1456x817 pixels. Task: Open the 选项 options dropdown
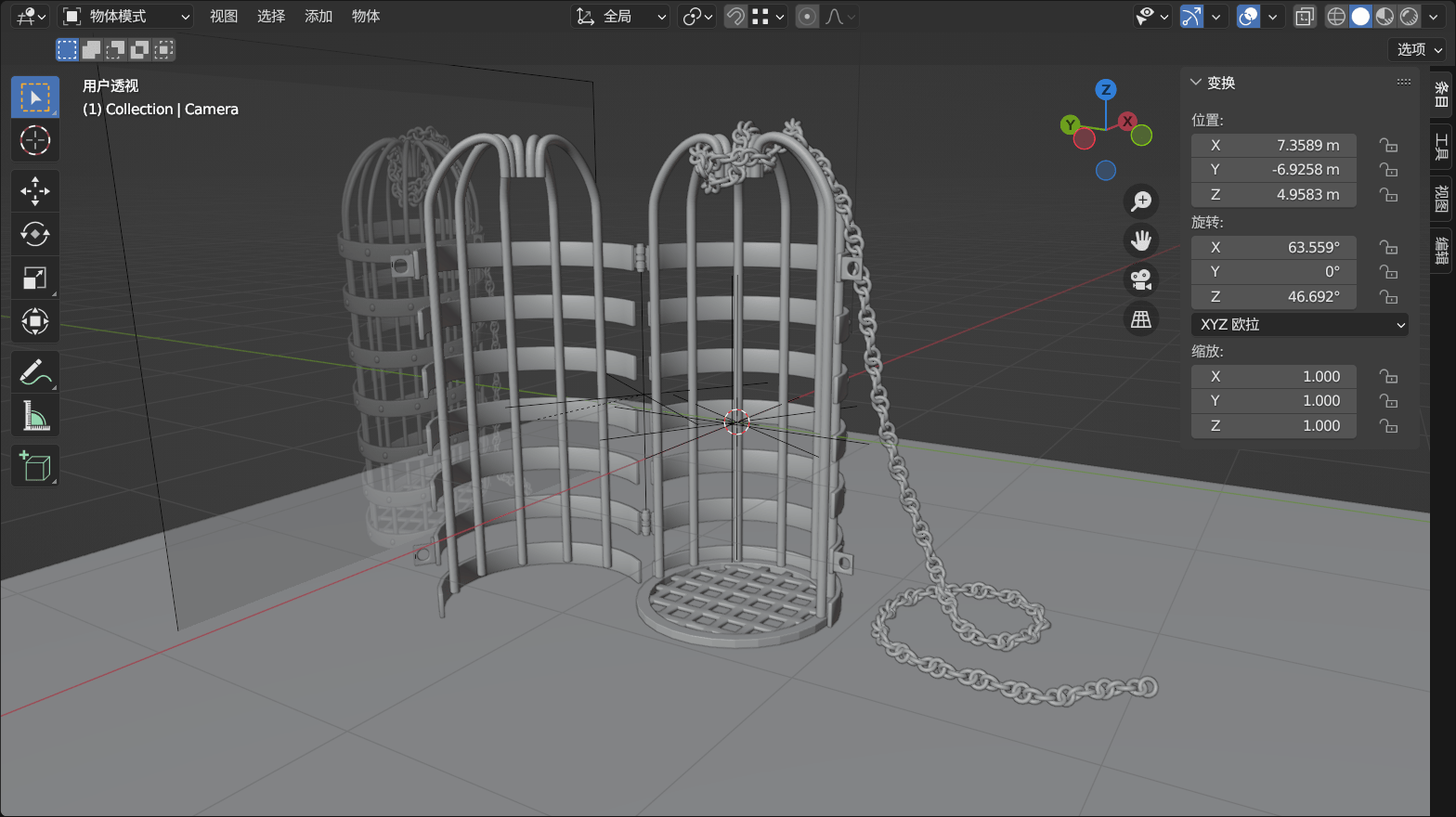click(1419, 49)
